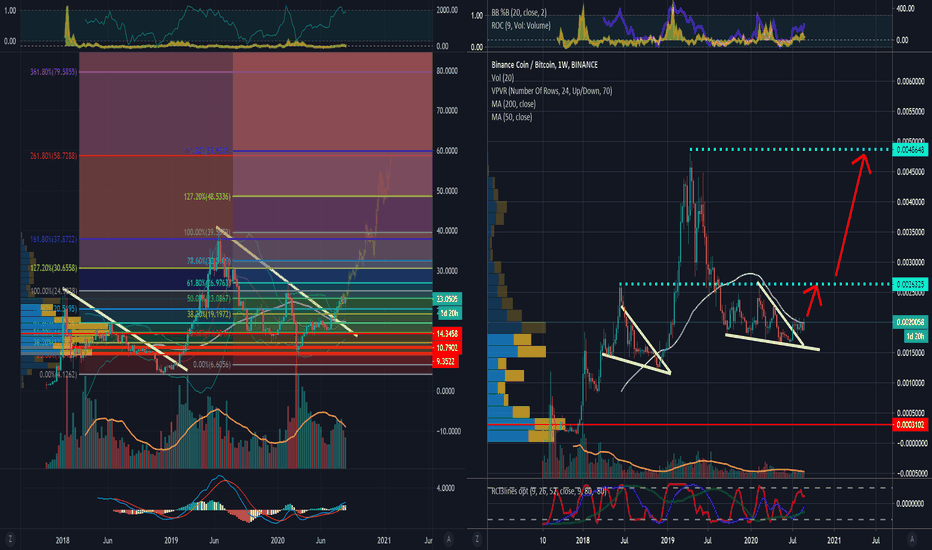
Task: Click 2019 on left chart time axis
Action: coord(171,540)
